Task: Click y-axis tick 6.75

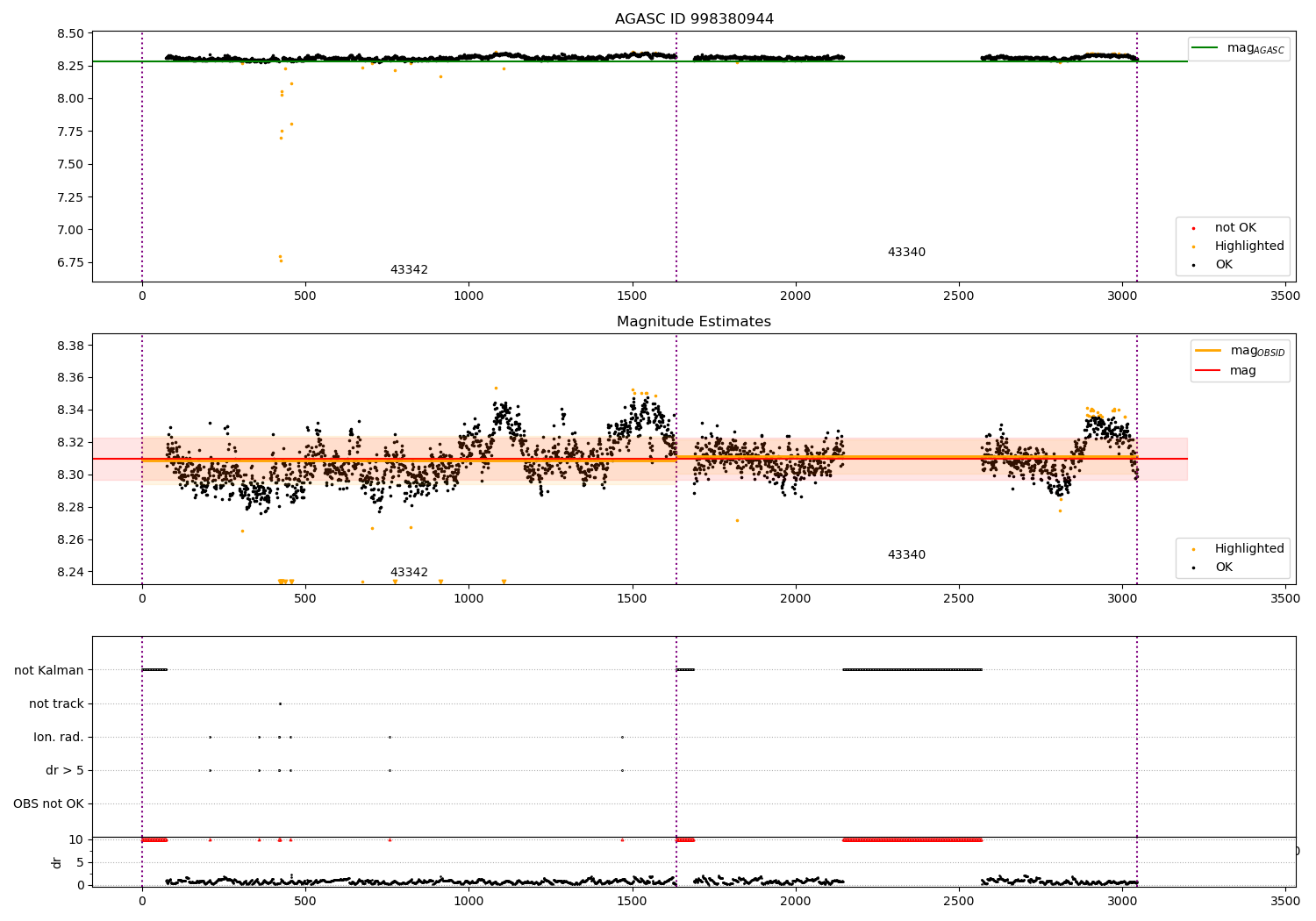Action: (x=69, y=263)
